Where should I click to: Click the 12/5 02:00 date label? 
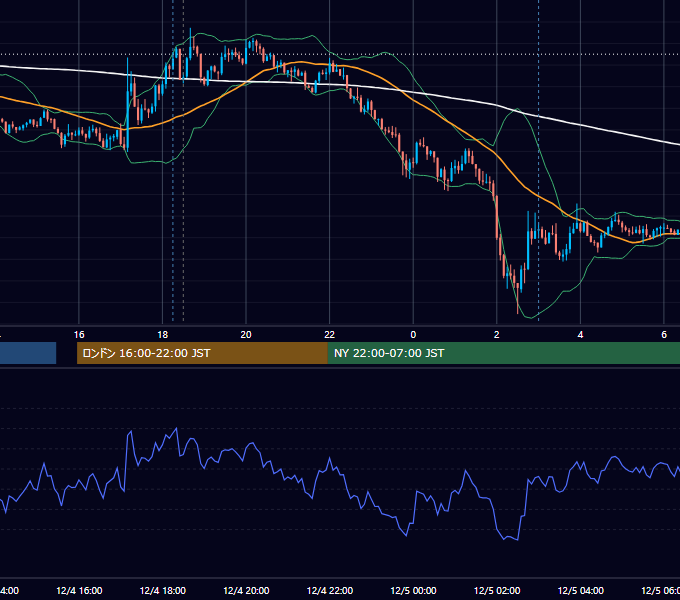pyautogui.click(x=497, y=591)
